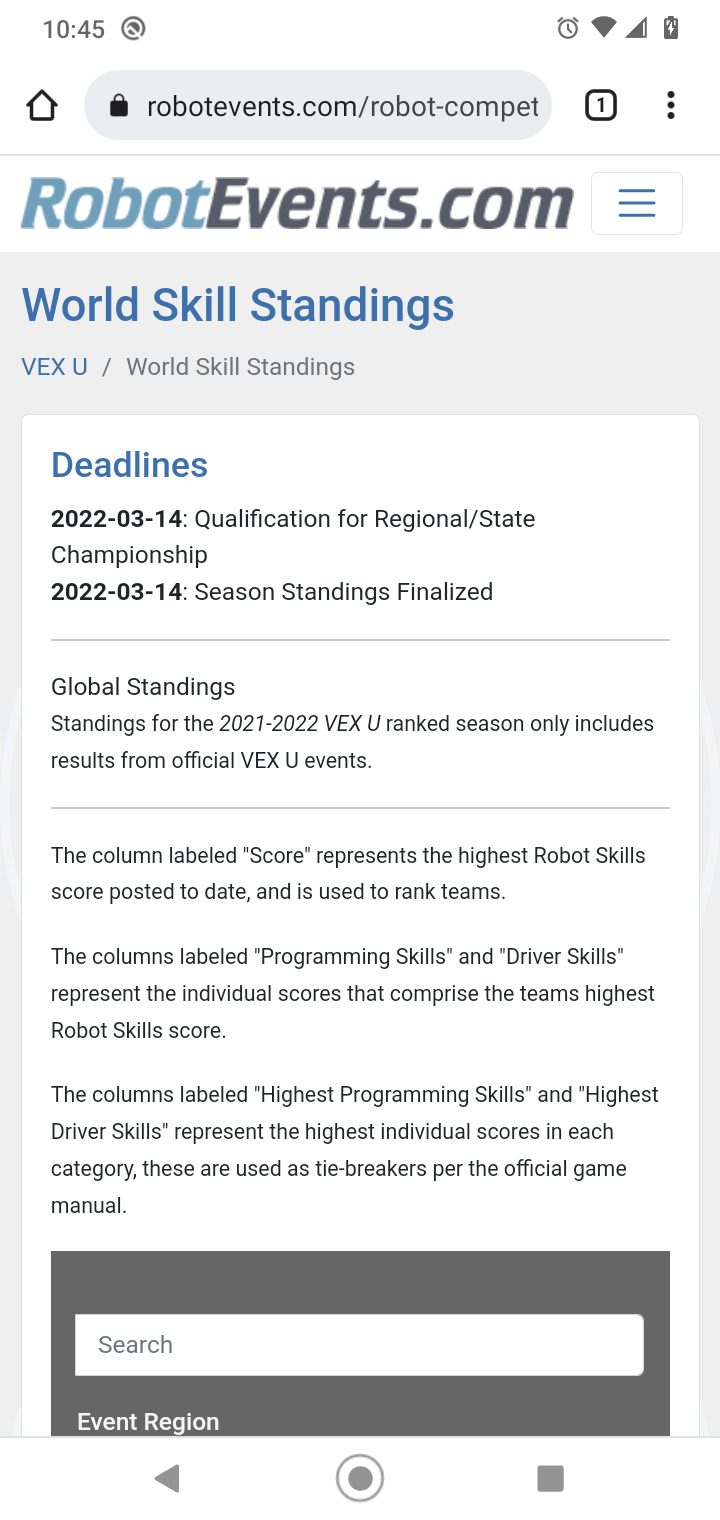This screenshot has width=720, height=1520.
Task: Tap the Android back navigation button
Action: (x=167, y=1478)
